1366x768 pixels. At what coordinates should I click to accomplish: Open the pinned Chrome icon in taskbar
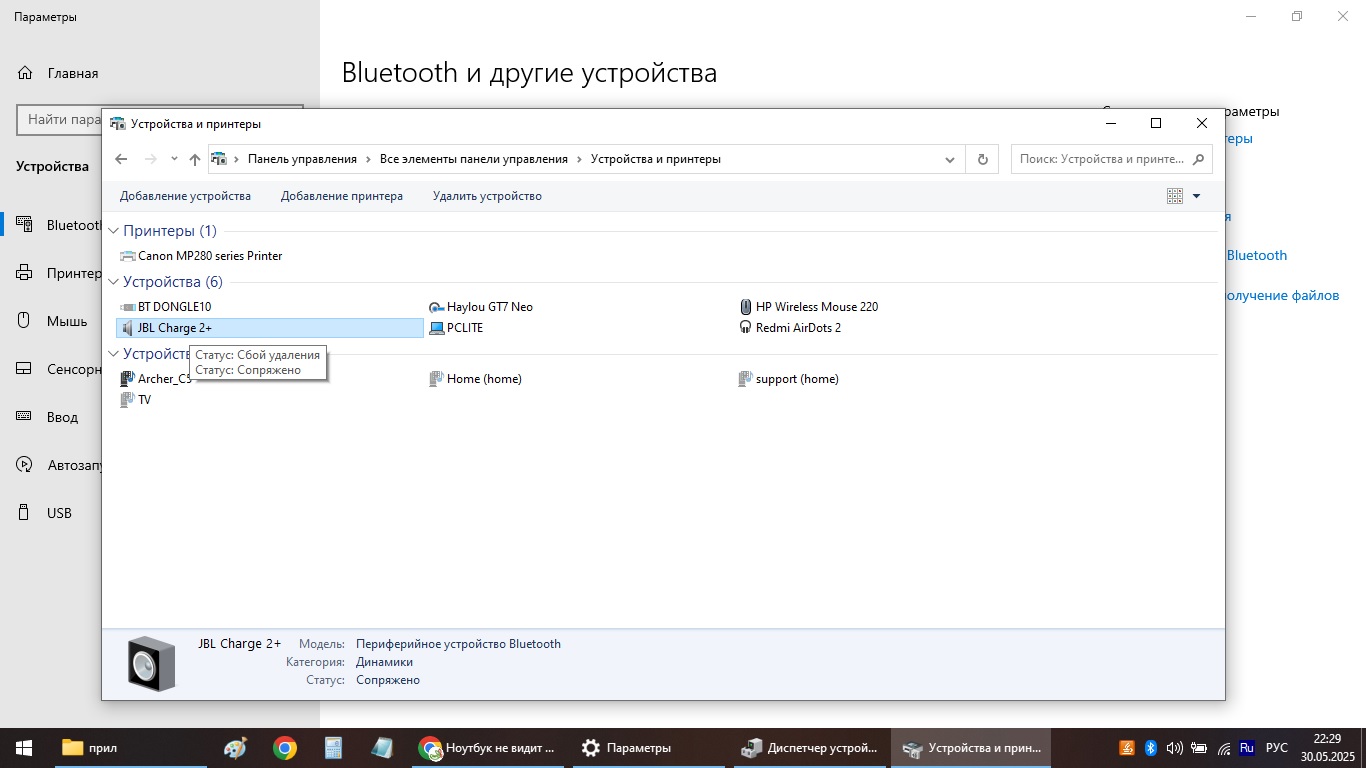(285, 748)
